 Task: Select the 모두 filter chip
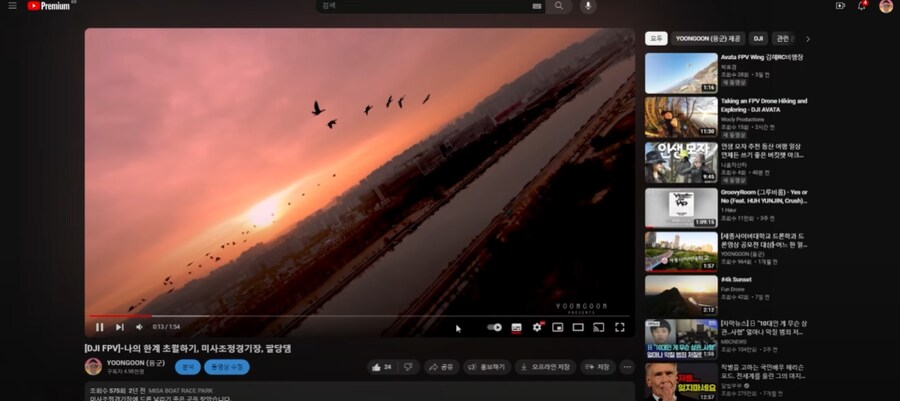click(656, 39)
